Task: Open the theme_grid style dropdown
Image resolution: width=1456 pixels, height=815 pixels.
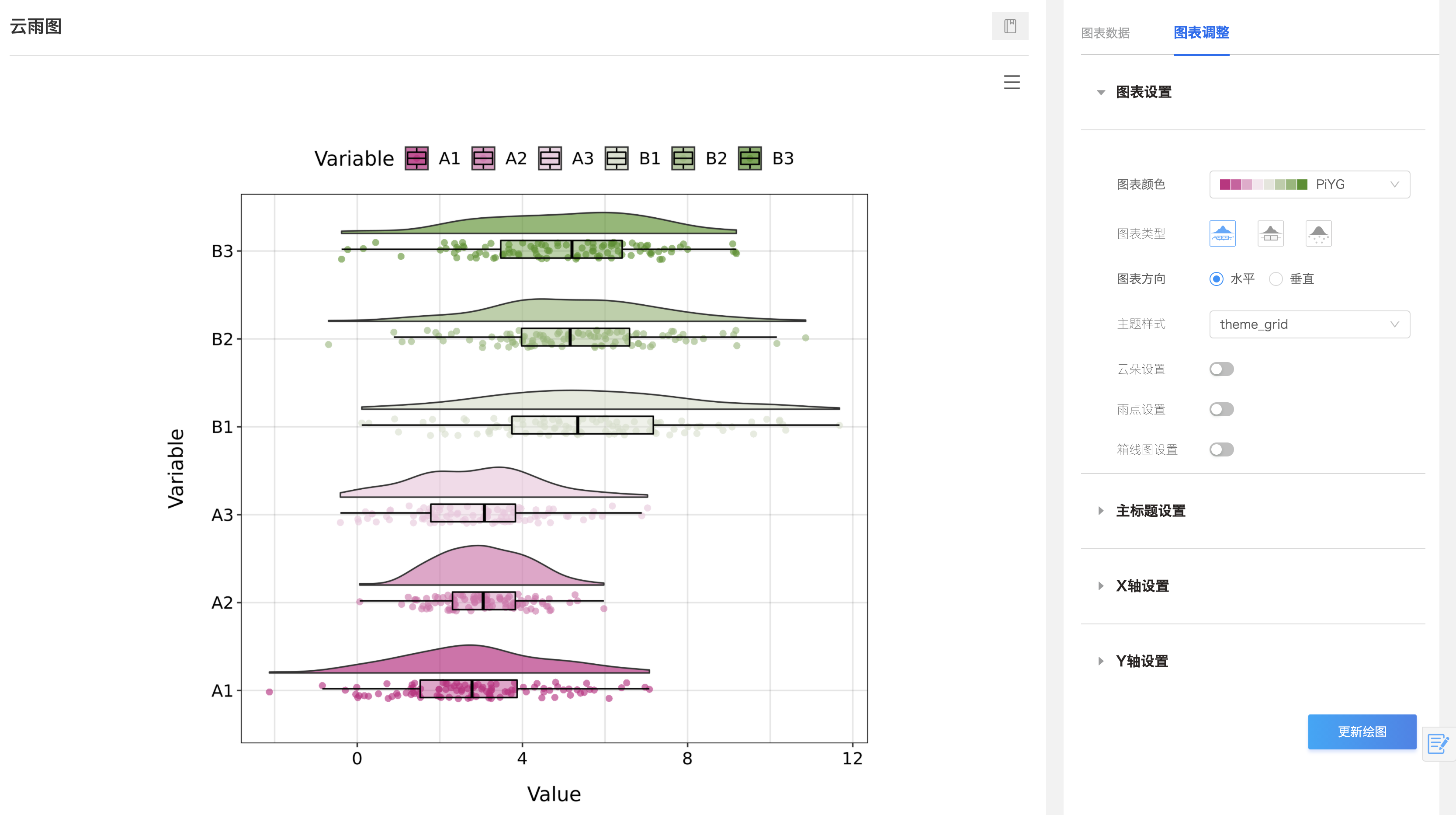Action: (x=1309, y=324)
